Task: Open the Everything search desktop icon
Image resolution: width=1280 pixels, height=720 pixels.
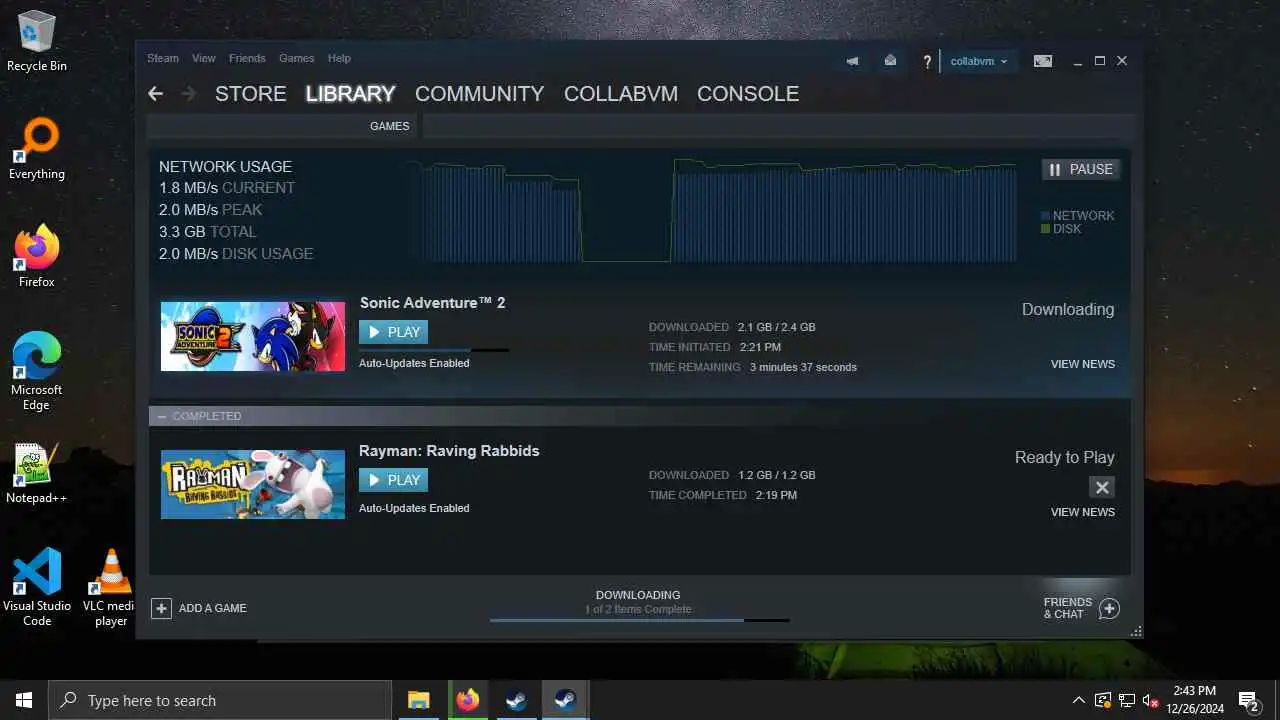Action: (x=37, y=149)
